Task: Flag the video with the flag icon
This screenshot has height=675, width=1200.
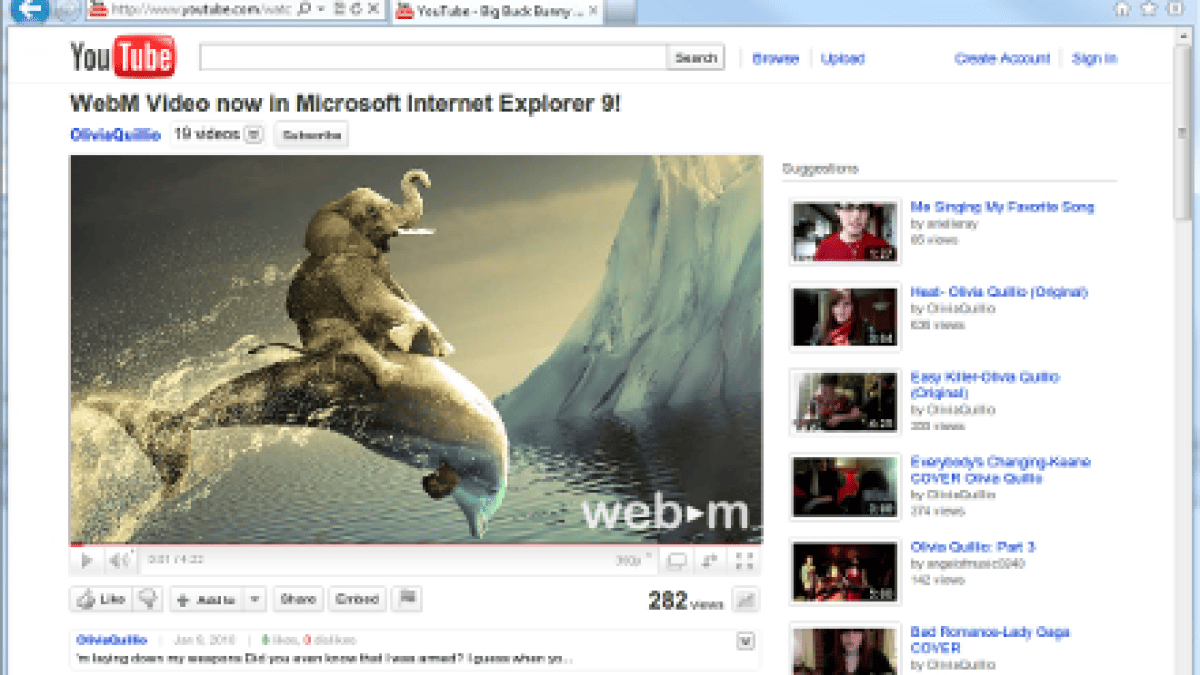Action: (x=407, y=598)
